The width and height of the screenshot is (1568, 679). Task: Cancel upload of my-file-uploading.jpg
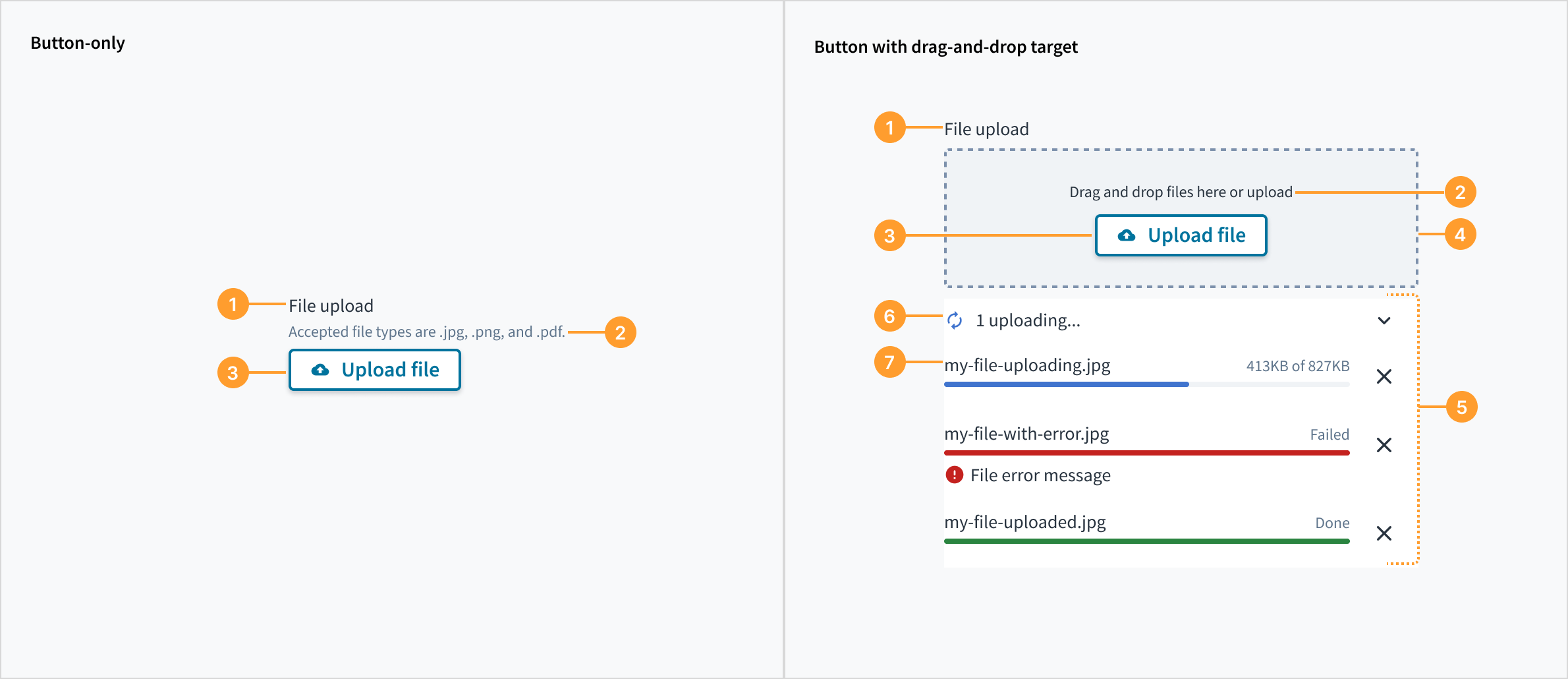tap(1384, 376)
